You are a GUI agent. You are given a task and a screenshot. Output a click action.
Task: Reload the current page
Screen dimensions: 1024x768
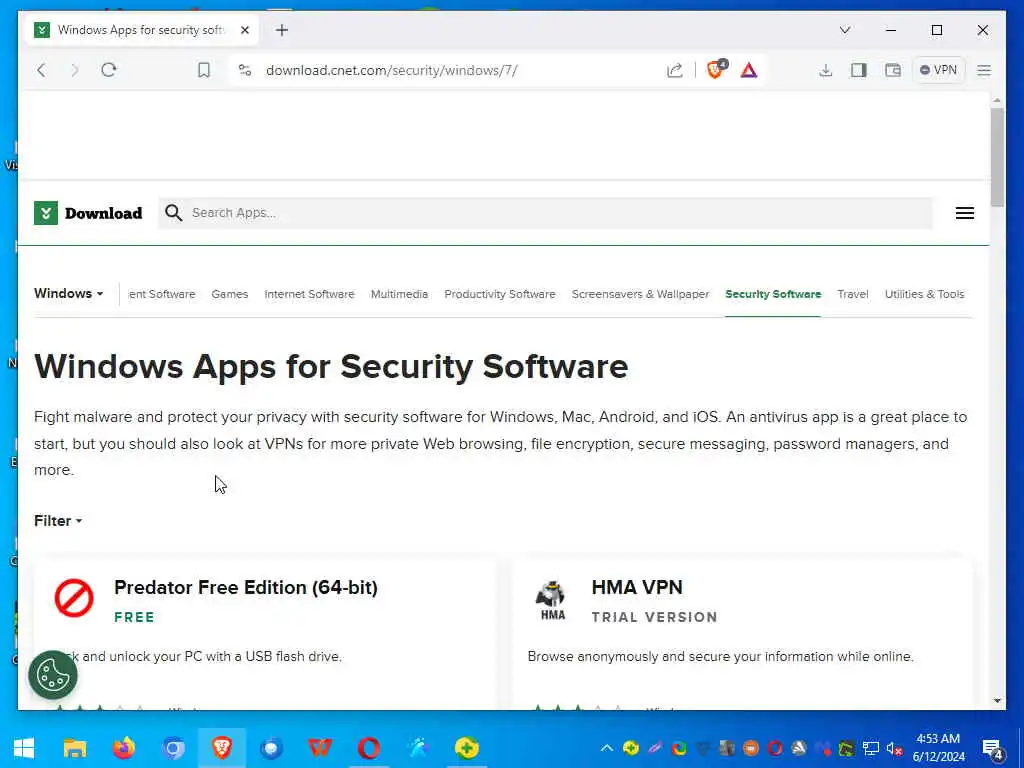[109, 70]
